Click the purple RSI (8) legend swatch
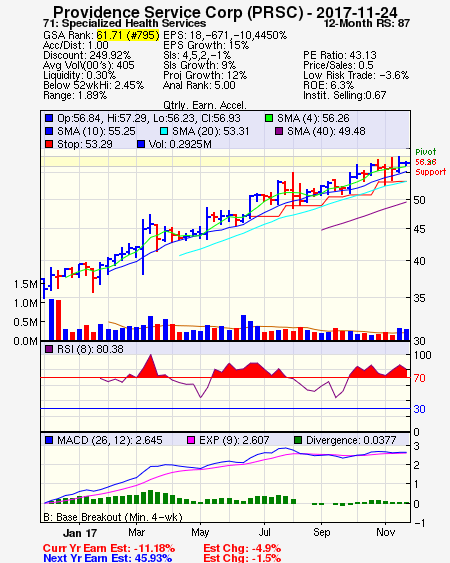 click(x=49, y=349)
